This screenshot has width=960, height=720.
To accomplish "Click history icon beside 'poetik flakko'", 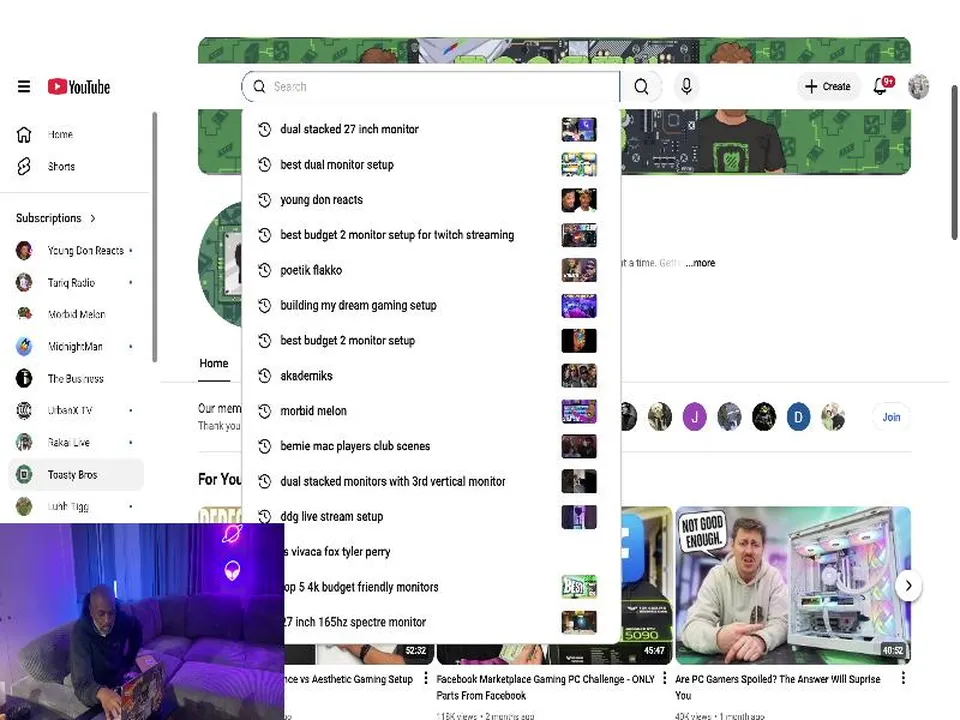I will click(x=264, y=270).
